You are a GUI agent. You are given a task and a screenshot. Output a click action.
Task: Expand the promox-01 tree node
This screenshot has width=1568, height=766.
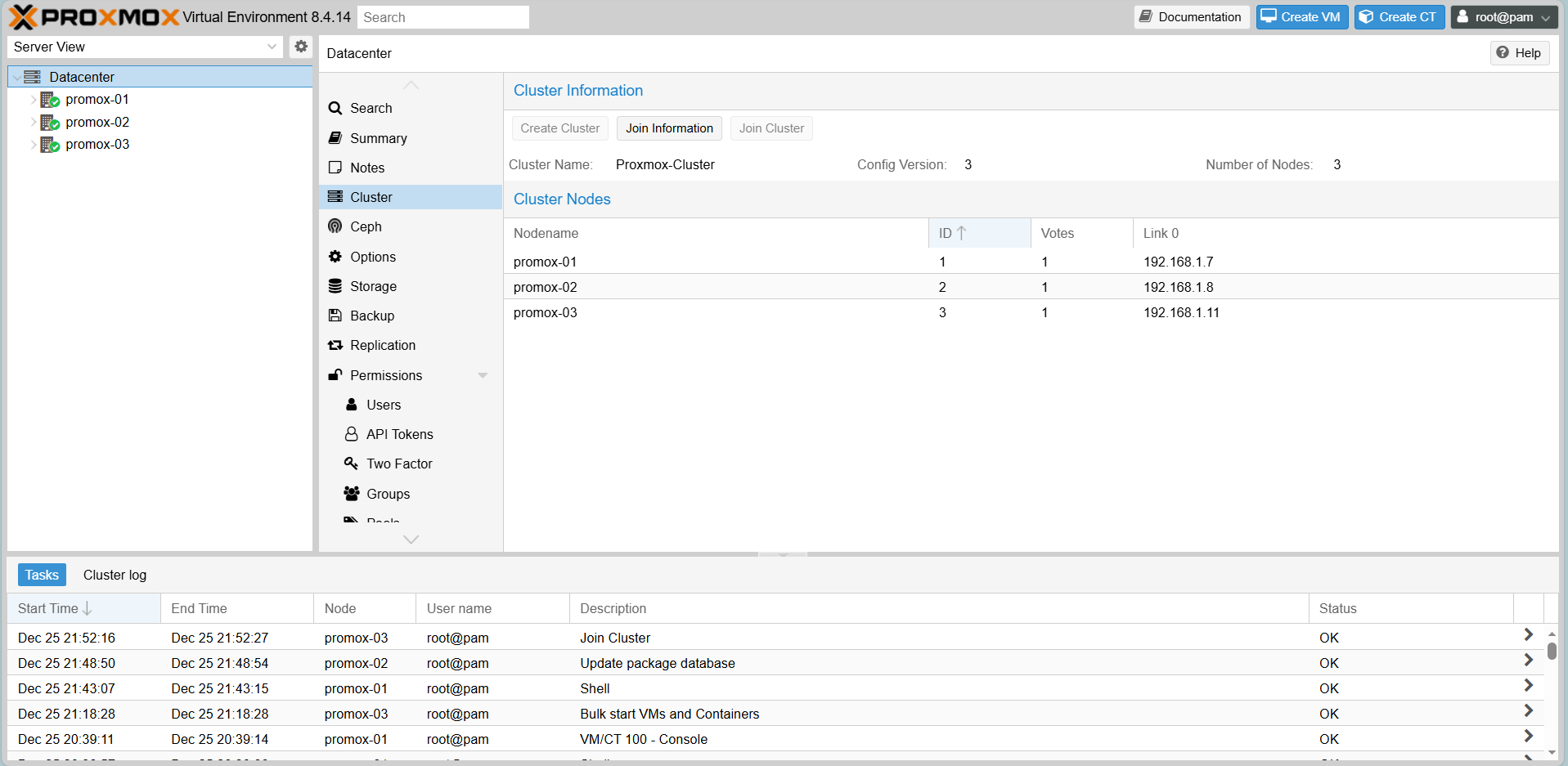(x=34, y=100)
